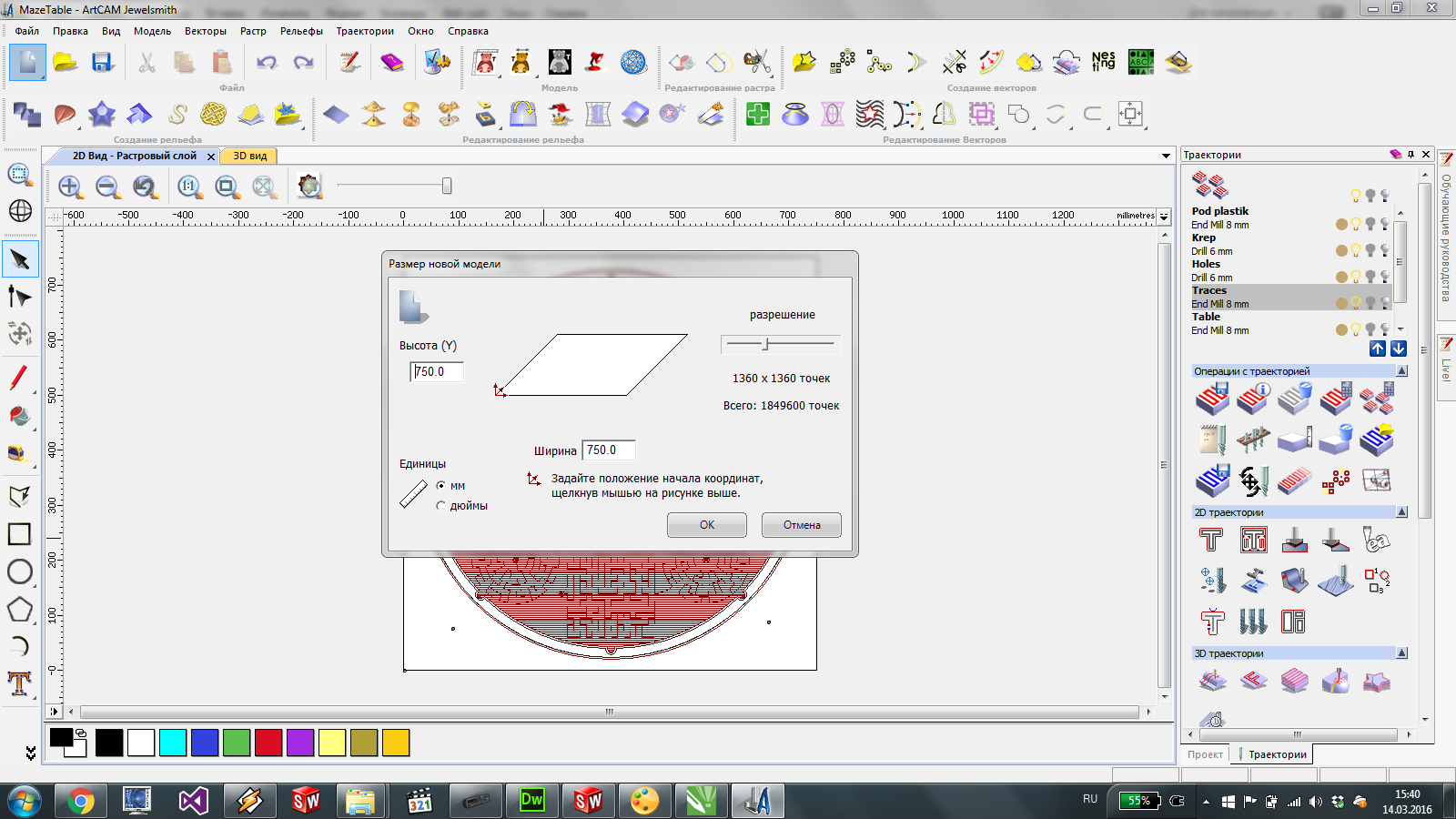This screenshot has width=1456, height=819.
Task: Pick the cyan color swatch
Action: pyautogui.click(x=173, y=743)
